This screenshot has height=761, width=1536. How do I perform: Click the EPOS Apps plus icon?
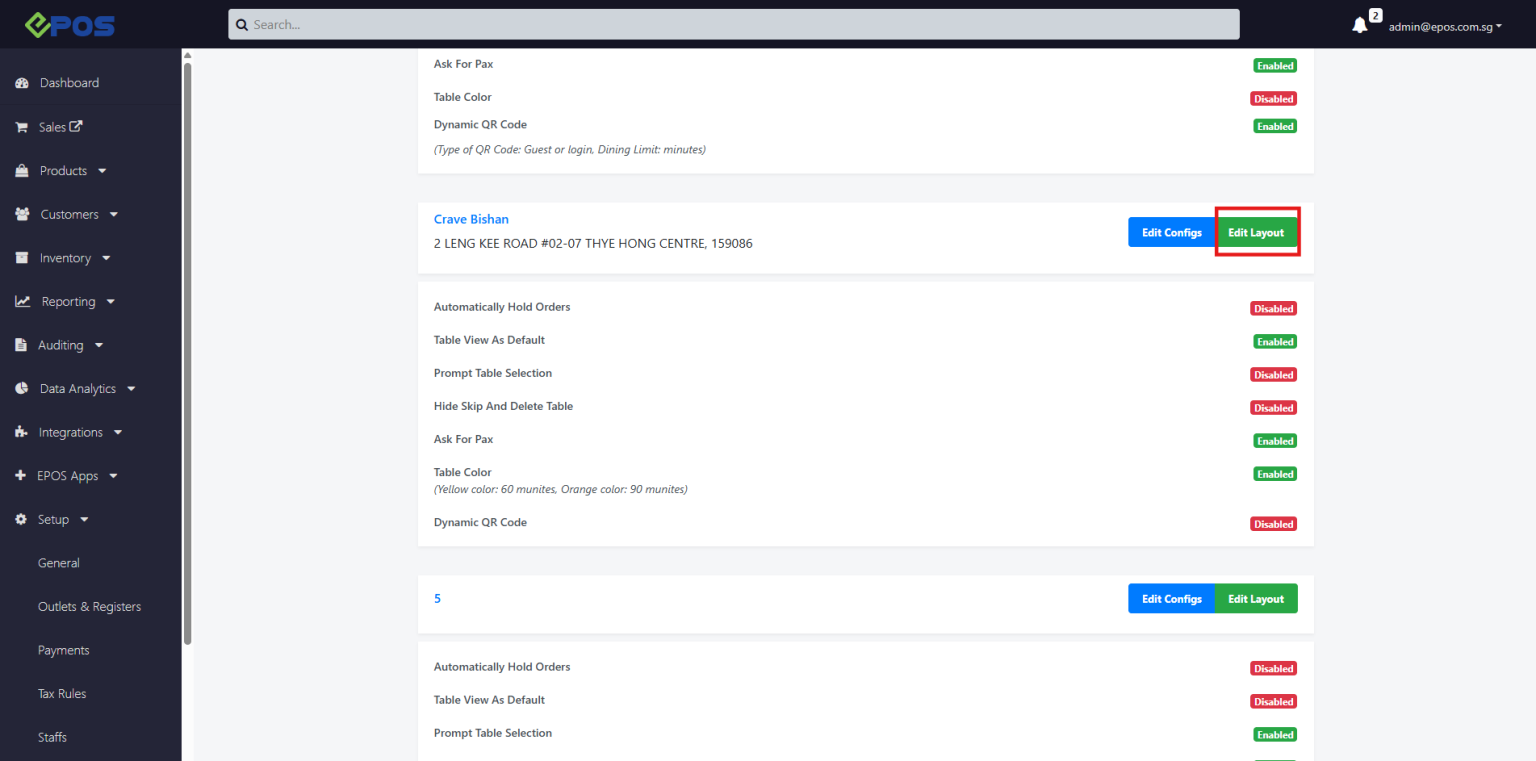[21, 476]
